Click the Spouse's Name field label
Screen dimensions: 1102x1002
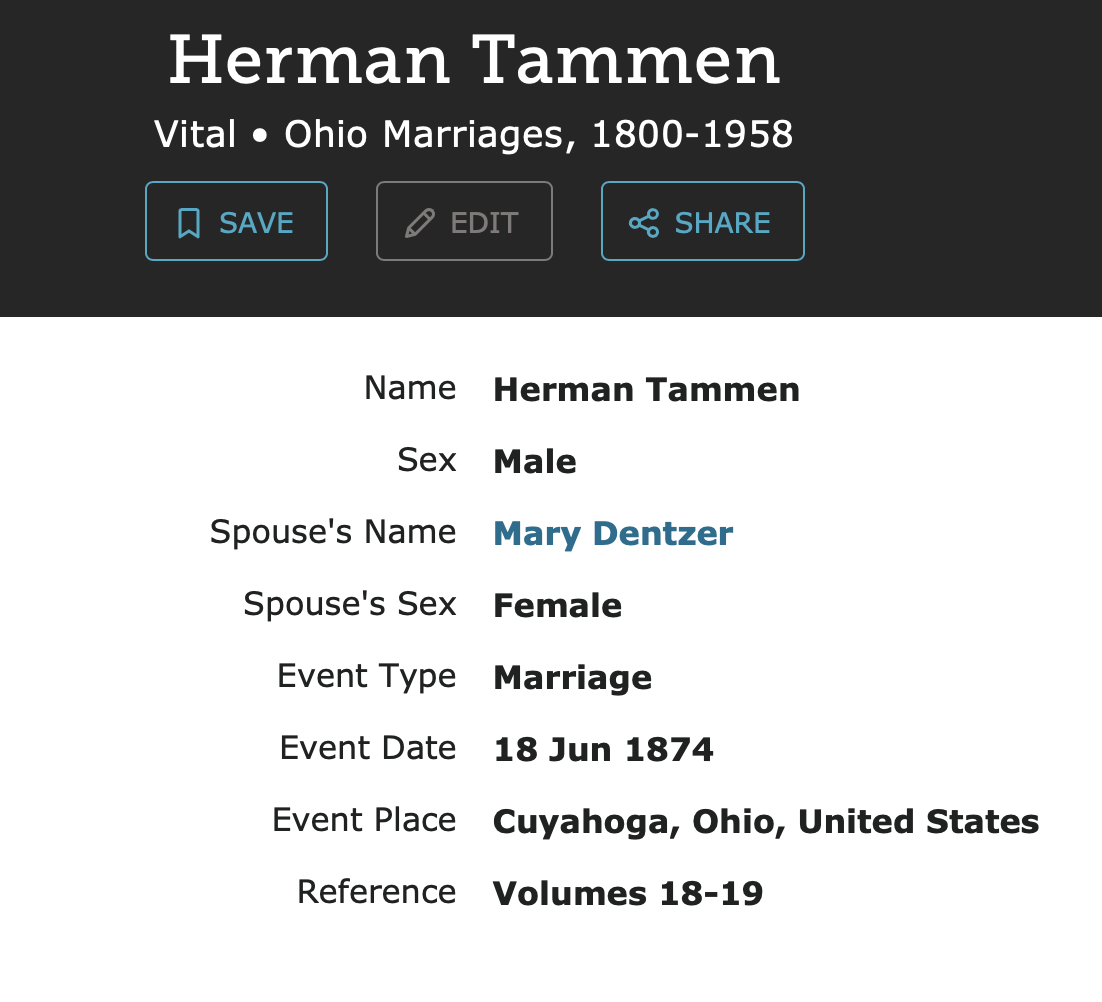[333, 532]
